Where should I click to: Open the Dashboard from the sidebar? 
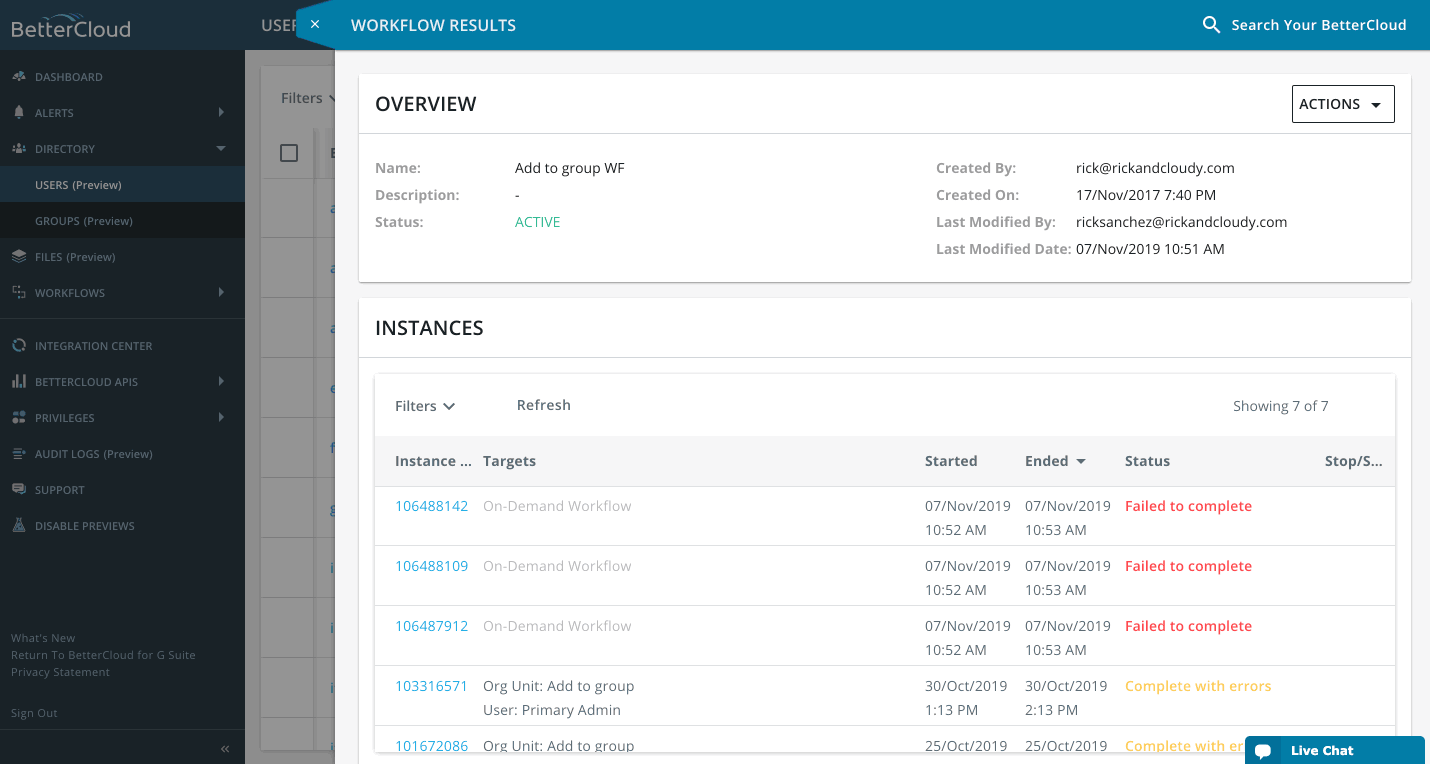click(x=70, y=76)
